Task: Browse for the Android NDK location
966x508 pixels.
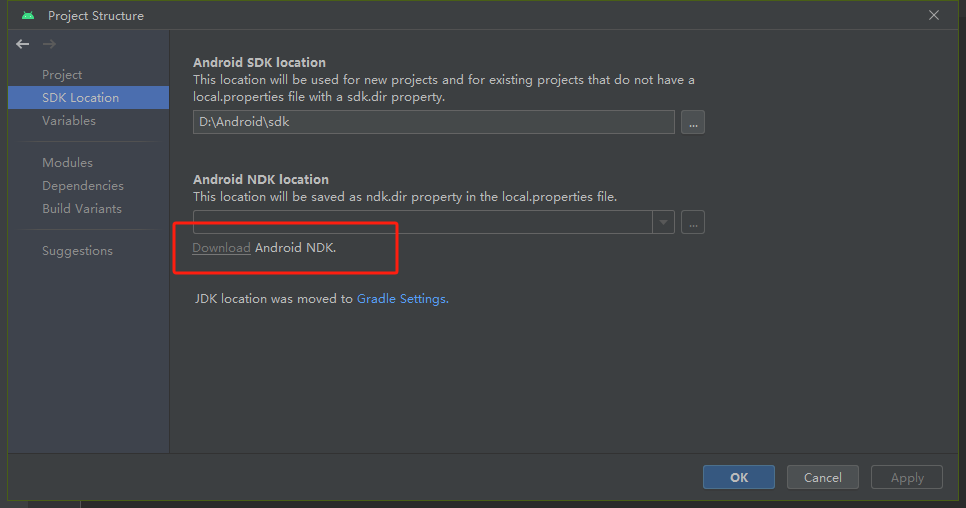Action: point(693,222)
